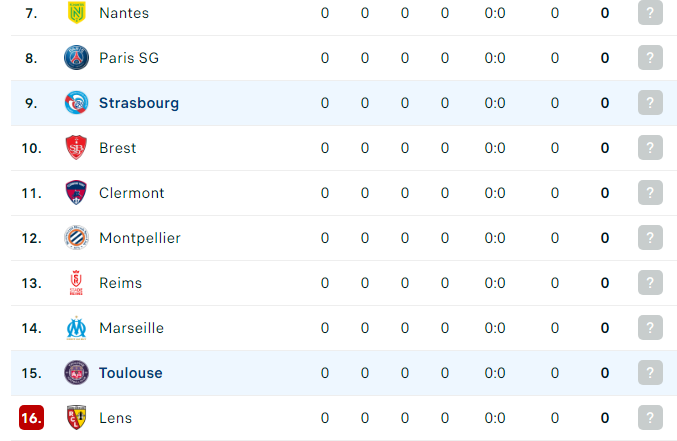Image resolution: width=677 pixels, height=441 pixels.
Task: Click the Marseille team name
Action: pyautogui.click(x=131, y=328)
